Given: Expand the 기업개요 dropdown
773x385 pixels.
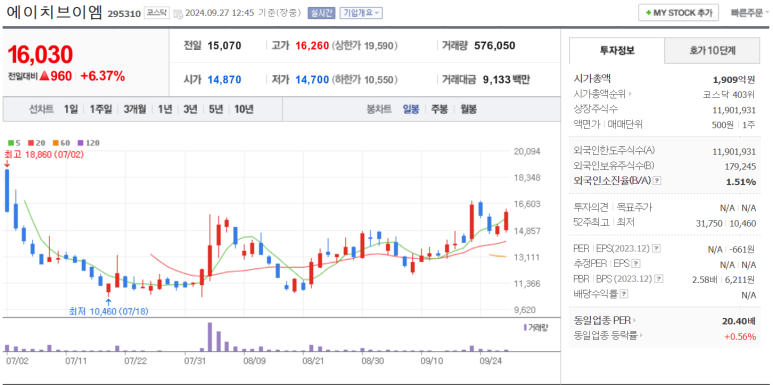Looking at the screenshot, I should (x=361, y=13).
